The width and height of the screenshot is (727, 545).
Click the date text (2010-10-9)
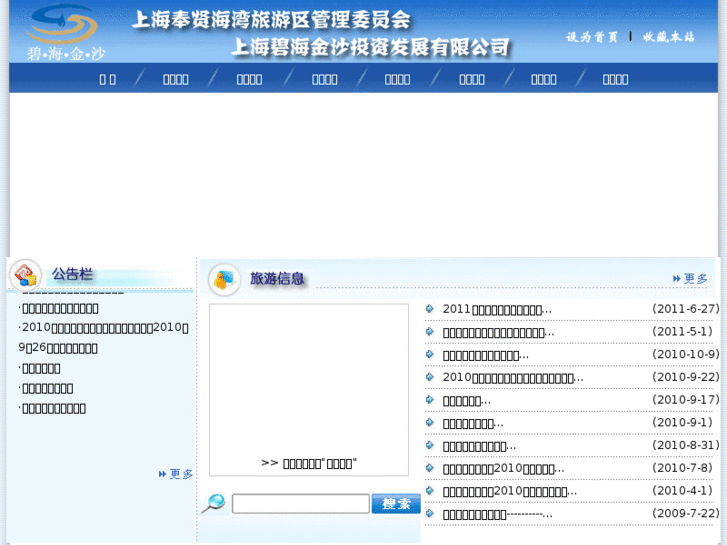(686, 354)
